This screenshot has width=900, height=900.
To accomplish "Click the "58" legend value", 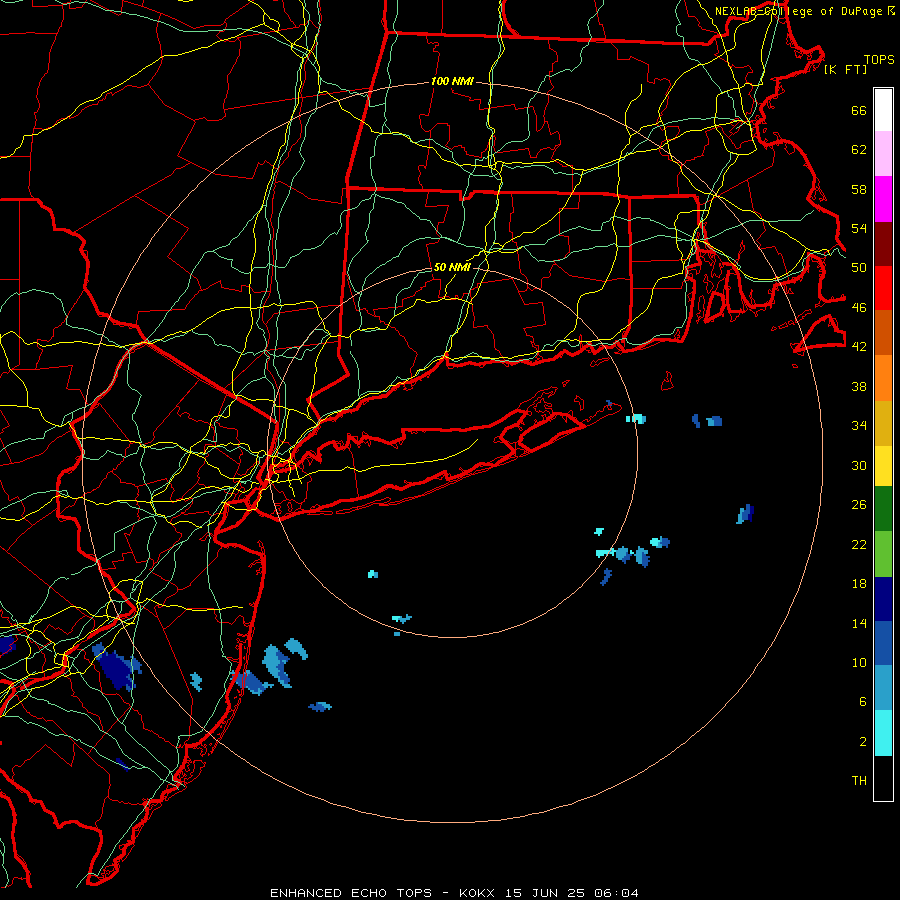I will pyautogui.click(x=859, y=189).
